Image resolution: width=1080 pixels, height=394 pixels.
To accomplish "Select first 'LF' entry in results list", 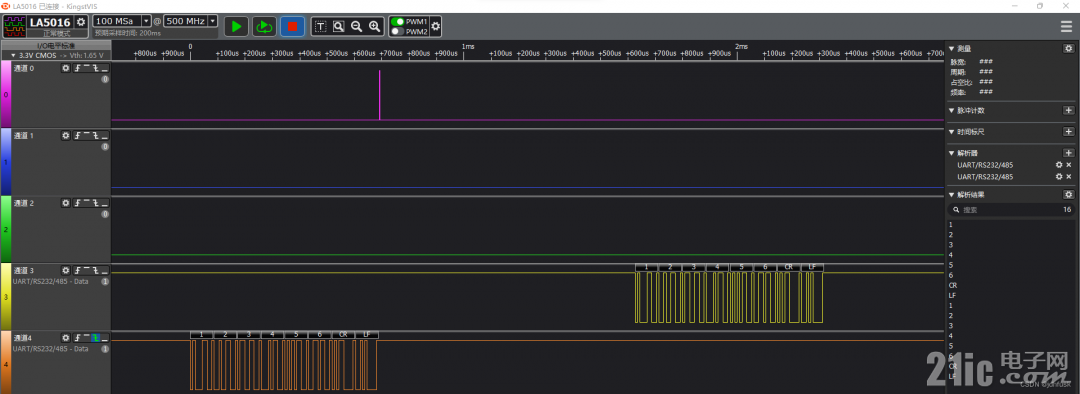I will tap(952, 296).
